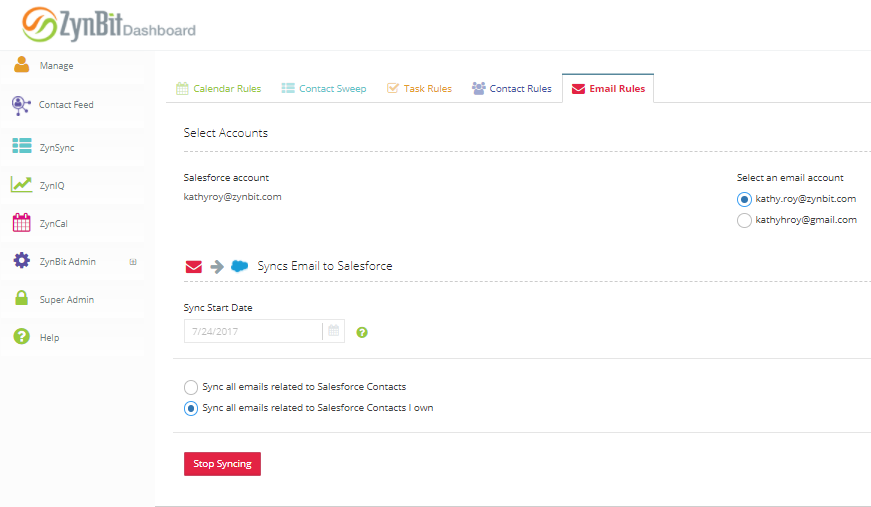Open the Contact Rules tab
This screenshot has height=507, width=871.
tap(512, 88)
